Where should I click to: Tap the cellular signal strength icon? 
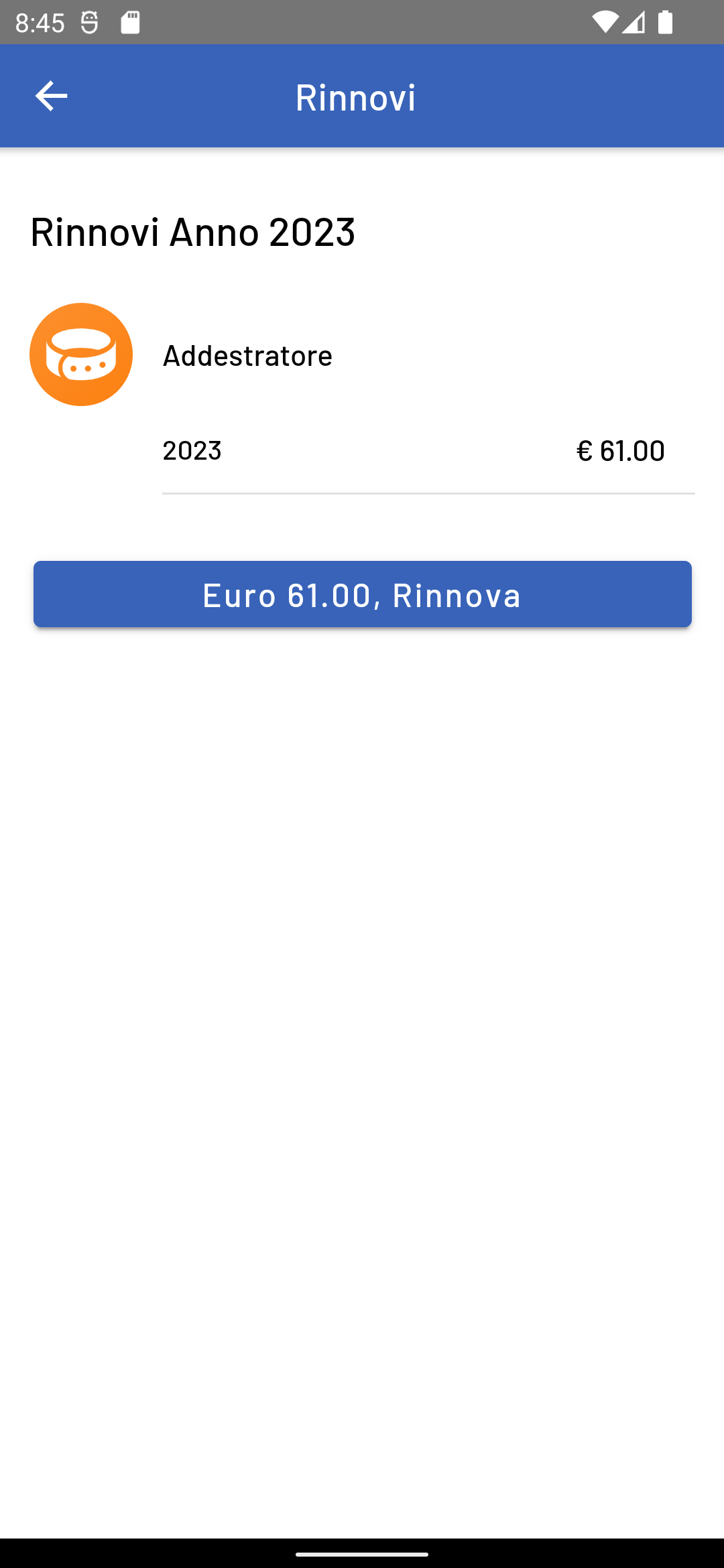point(633,22)
